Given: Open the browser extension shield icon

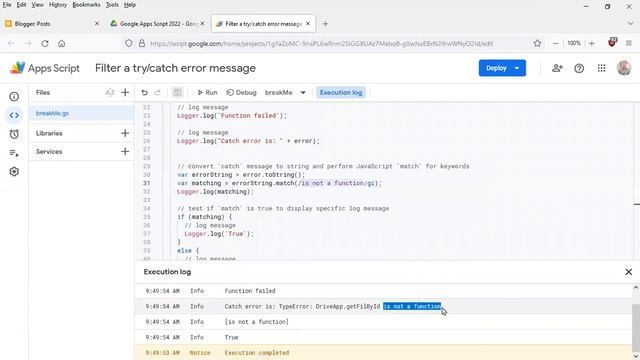Looking at the screenshot, I should click(612, 42).
